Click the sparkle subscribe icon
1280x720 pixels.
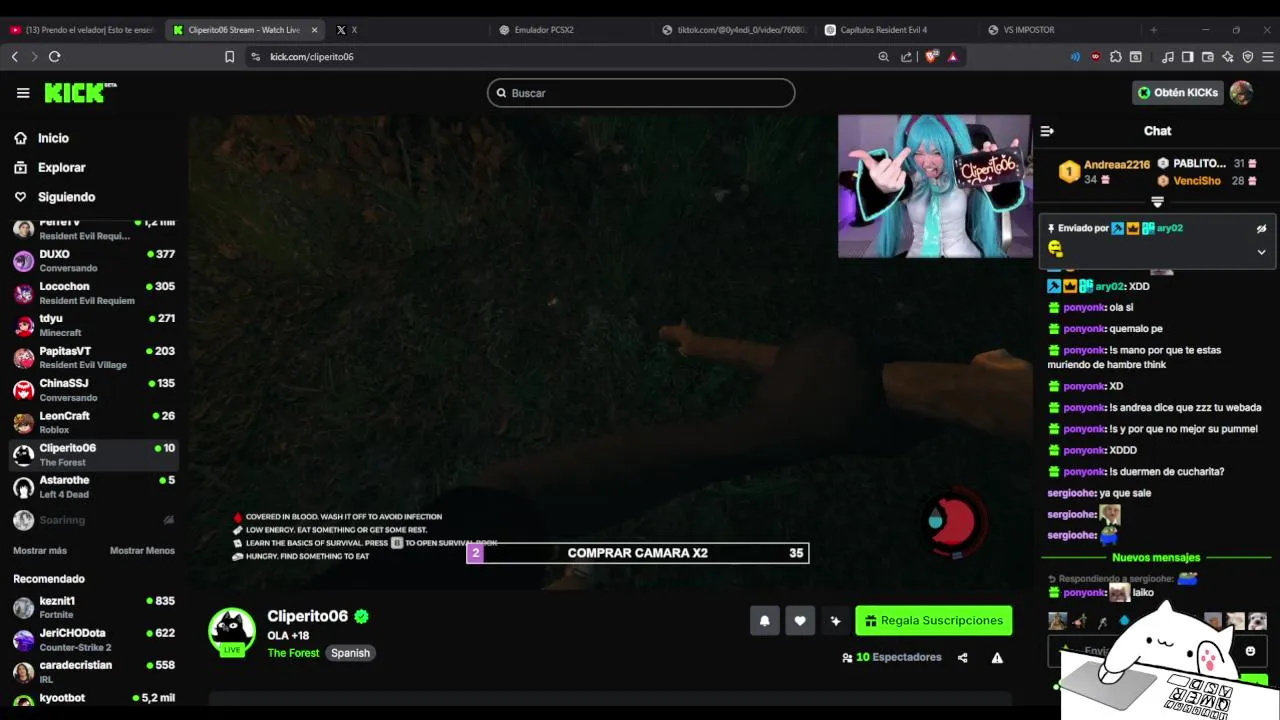tap(835, 621)
